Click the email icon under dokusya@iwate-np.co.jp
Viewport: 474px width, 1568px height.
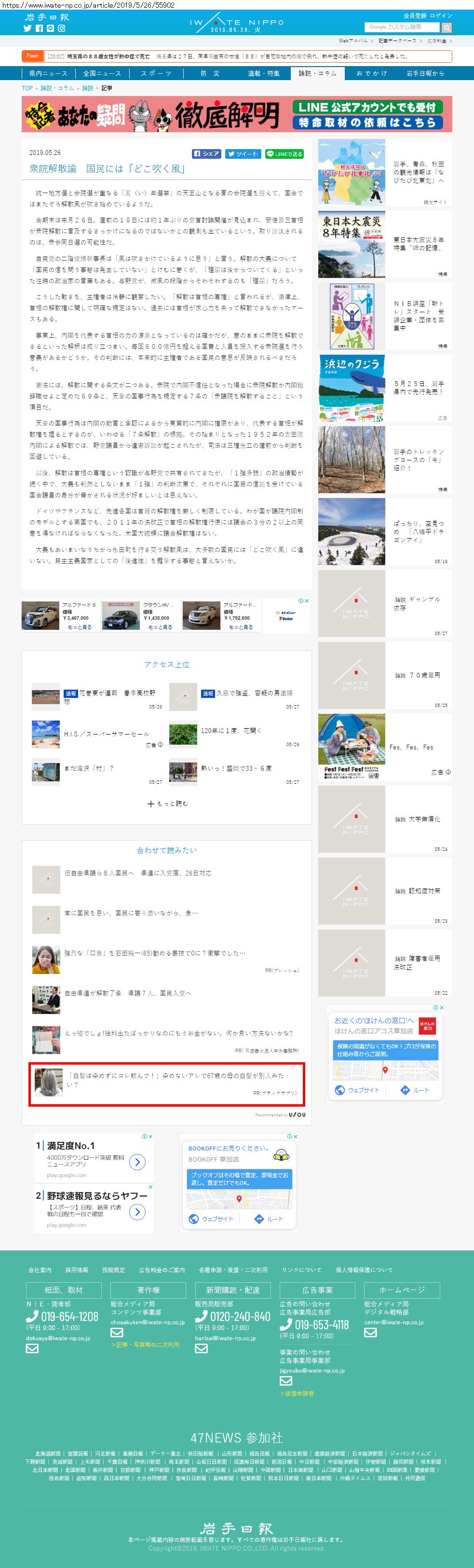tap(32, 1347)
